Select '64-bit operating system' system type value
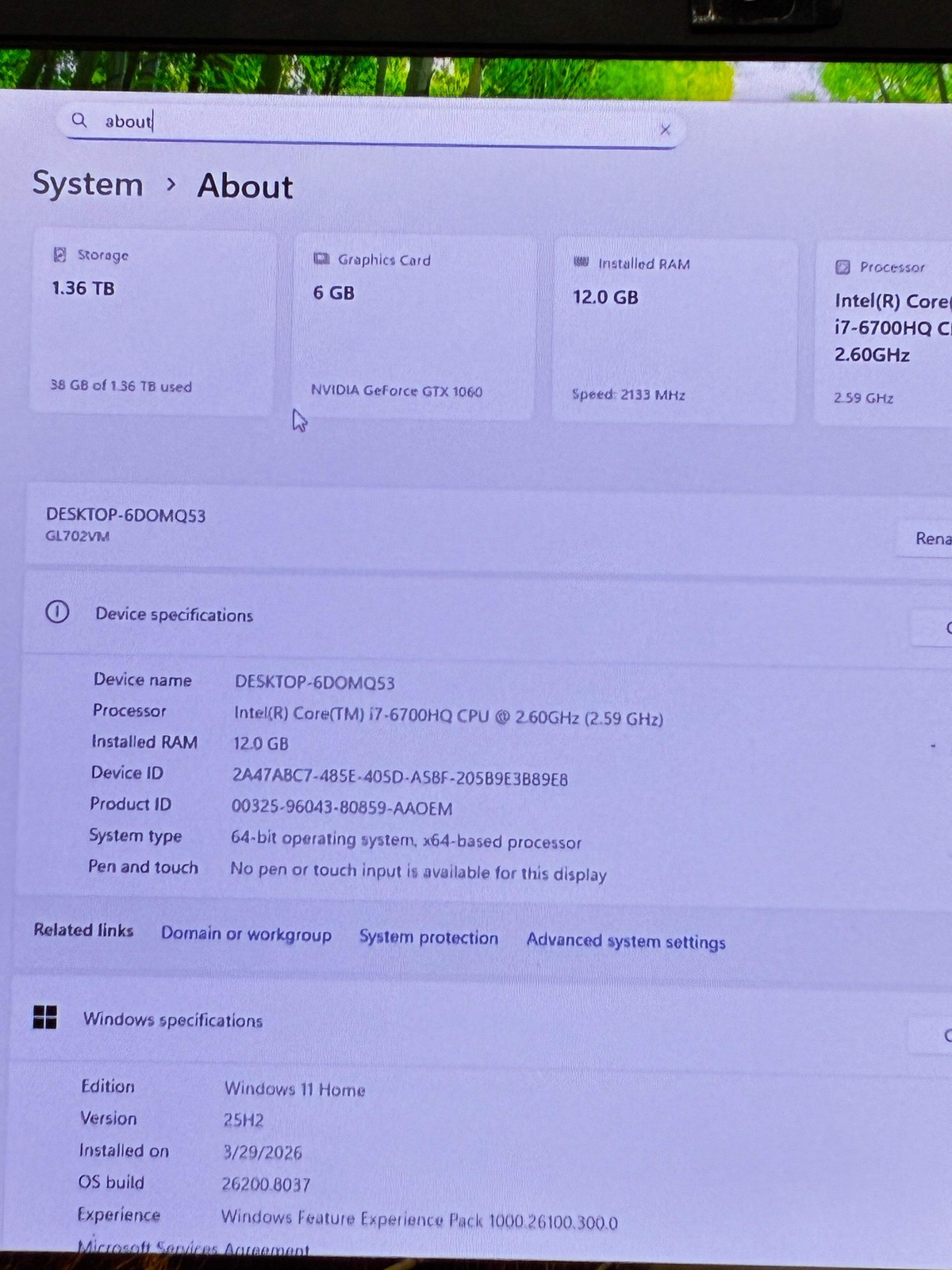 coord(405,841)
